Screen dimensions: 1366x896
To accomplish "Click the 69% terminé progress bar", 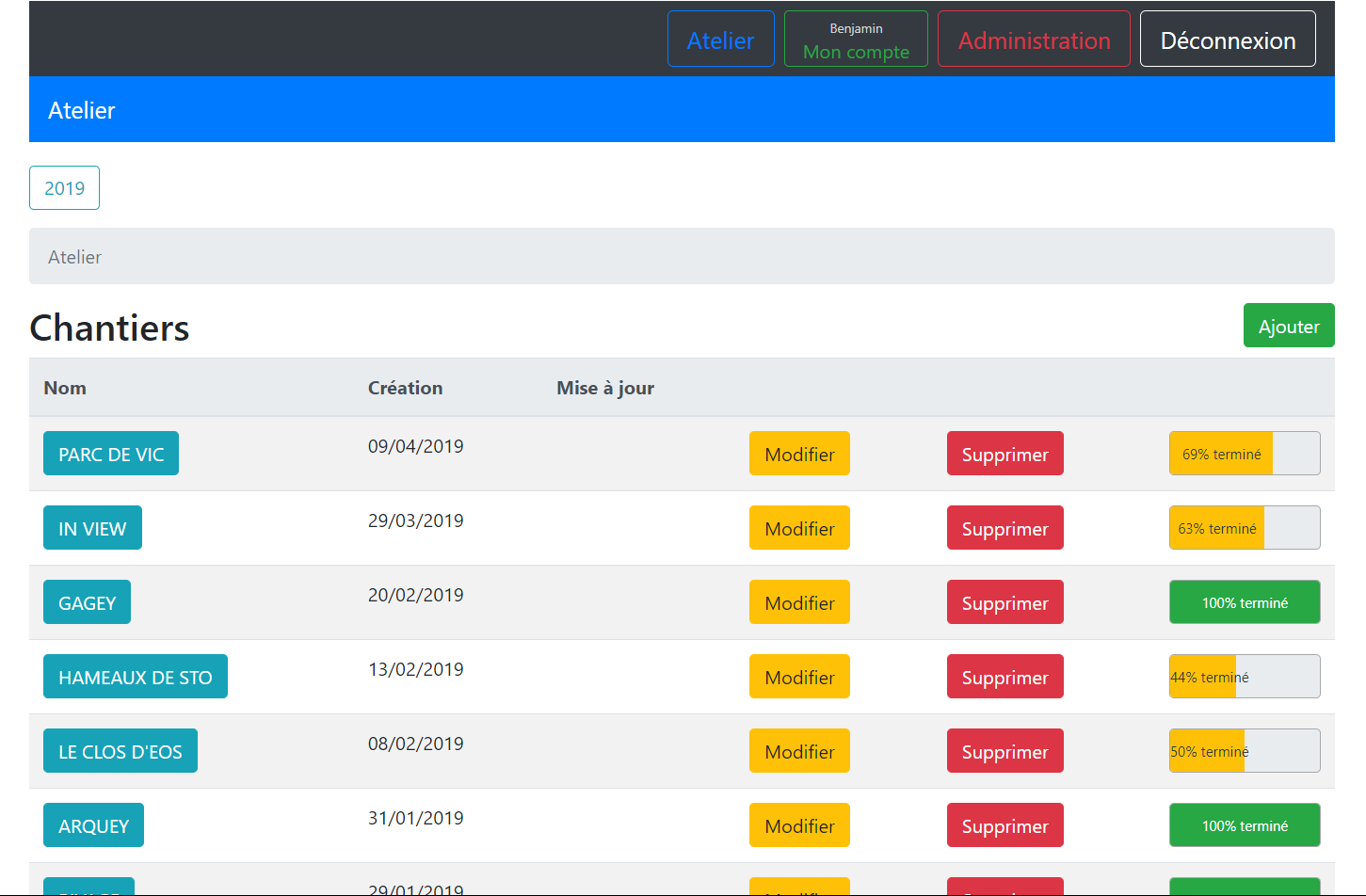I will [x=1244, y=454].
